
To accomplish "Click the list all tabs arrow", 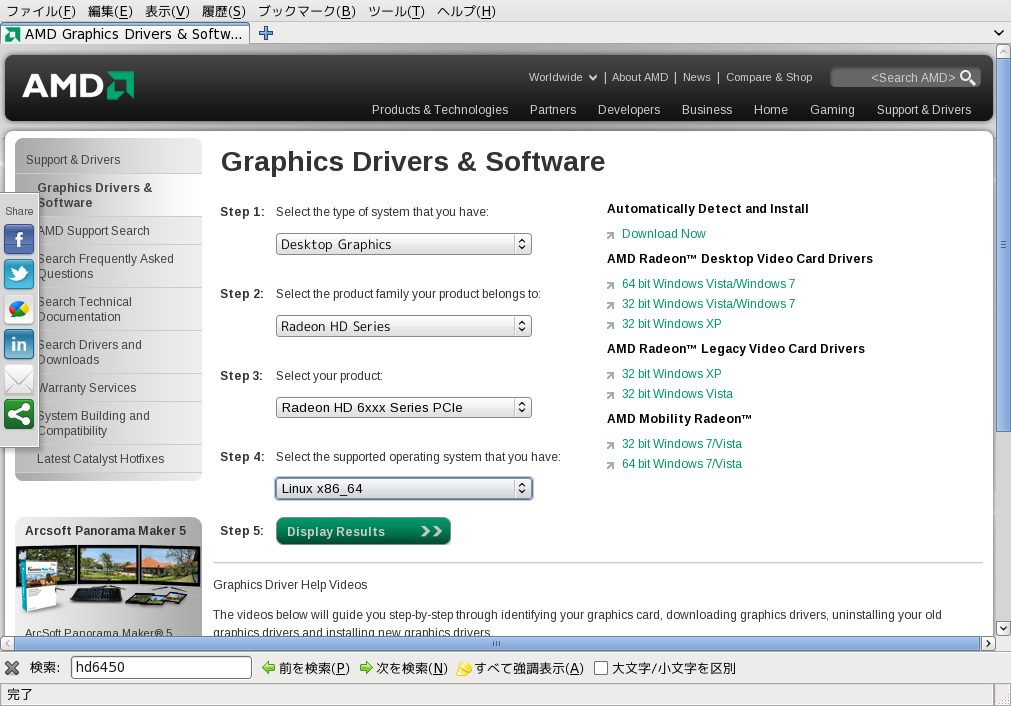I will point(999,33).
